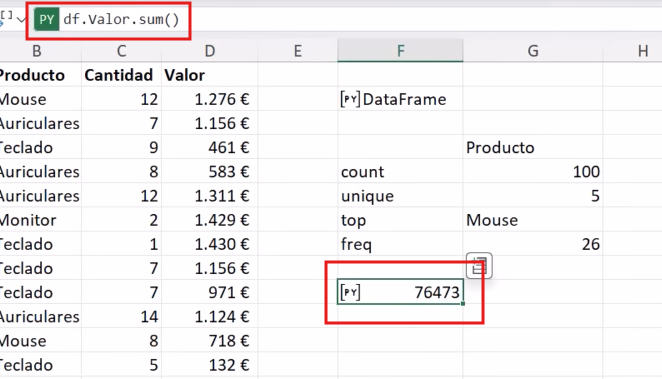The height and width of the screenshot is (379, 662).
Task: Open the Python output icon beside cell F
Action: coord(479,266)
